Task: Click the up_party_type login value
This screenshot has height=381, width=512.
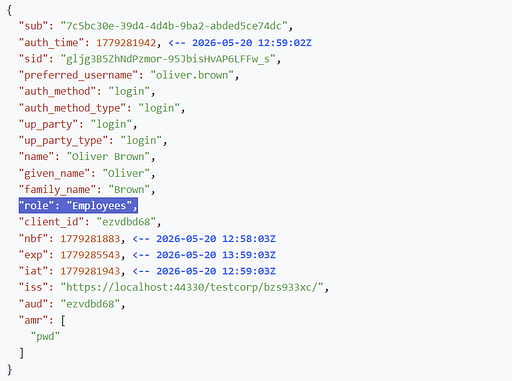Action: [141, 140]
